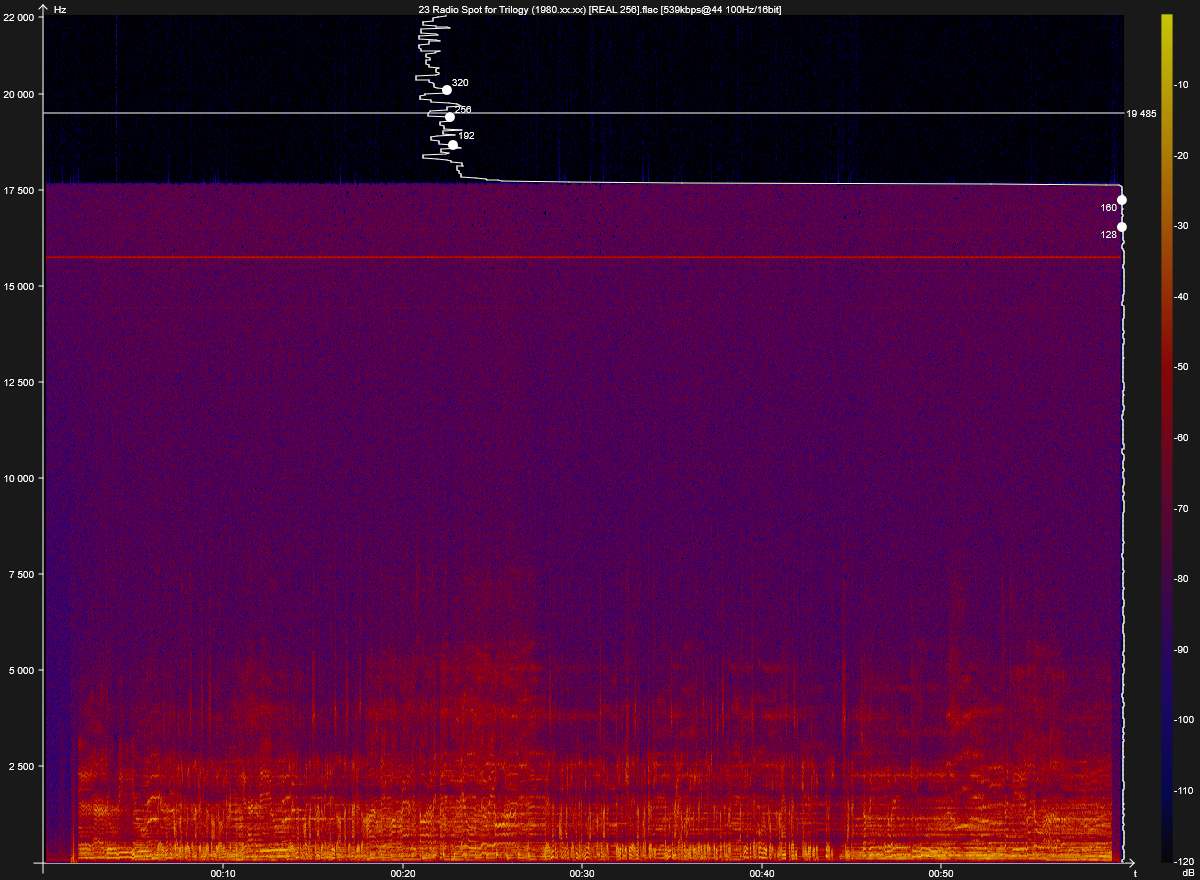Click the -30 dB scale label
Viewport: 1200px width, 880px height.
[x=1181, y=226]
